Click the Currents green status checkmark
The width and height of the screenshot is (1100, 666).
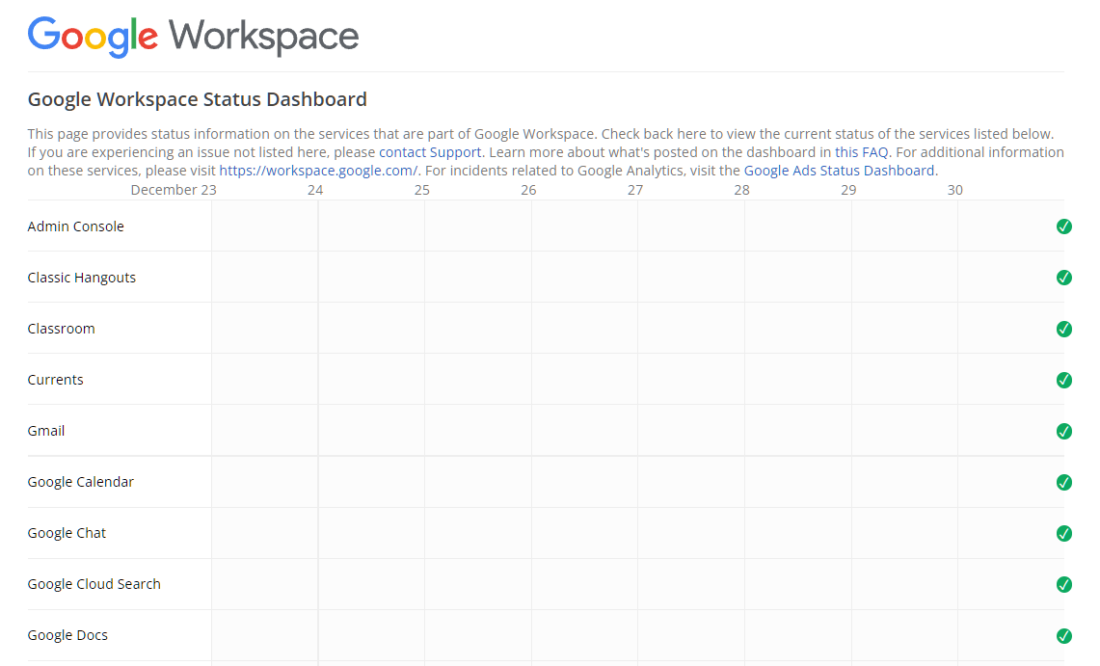pos(1064,380)
